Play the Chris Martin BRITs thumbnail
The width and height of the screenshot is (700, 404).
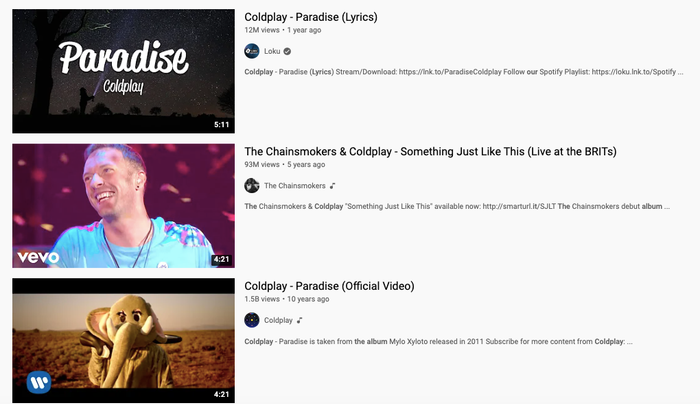[x=123, y=206]
